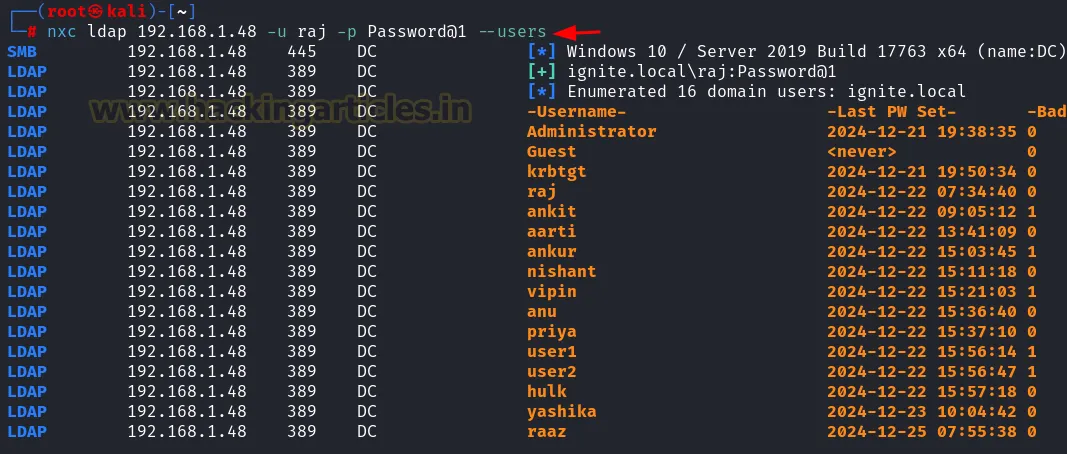Click the 2024-12-25 07:55:38 timestamp for raaz

(x=921, y=431)
